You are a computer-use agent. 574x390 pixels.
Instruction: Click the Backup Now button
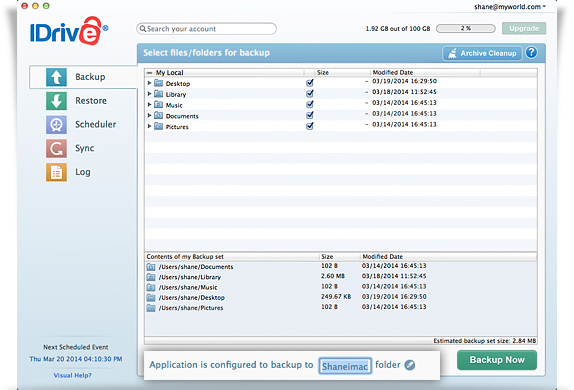pyautogui.click(x=497, y=360)
